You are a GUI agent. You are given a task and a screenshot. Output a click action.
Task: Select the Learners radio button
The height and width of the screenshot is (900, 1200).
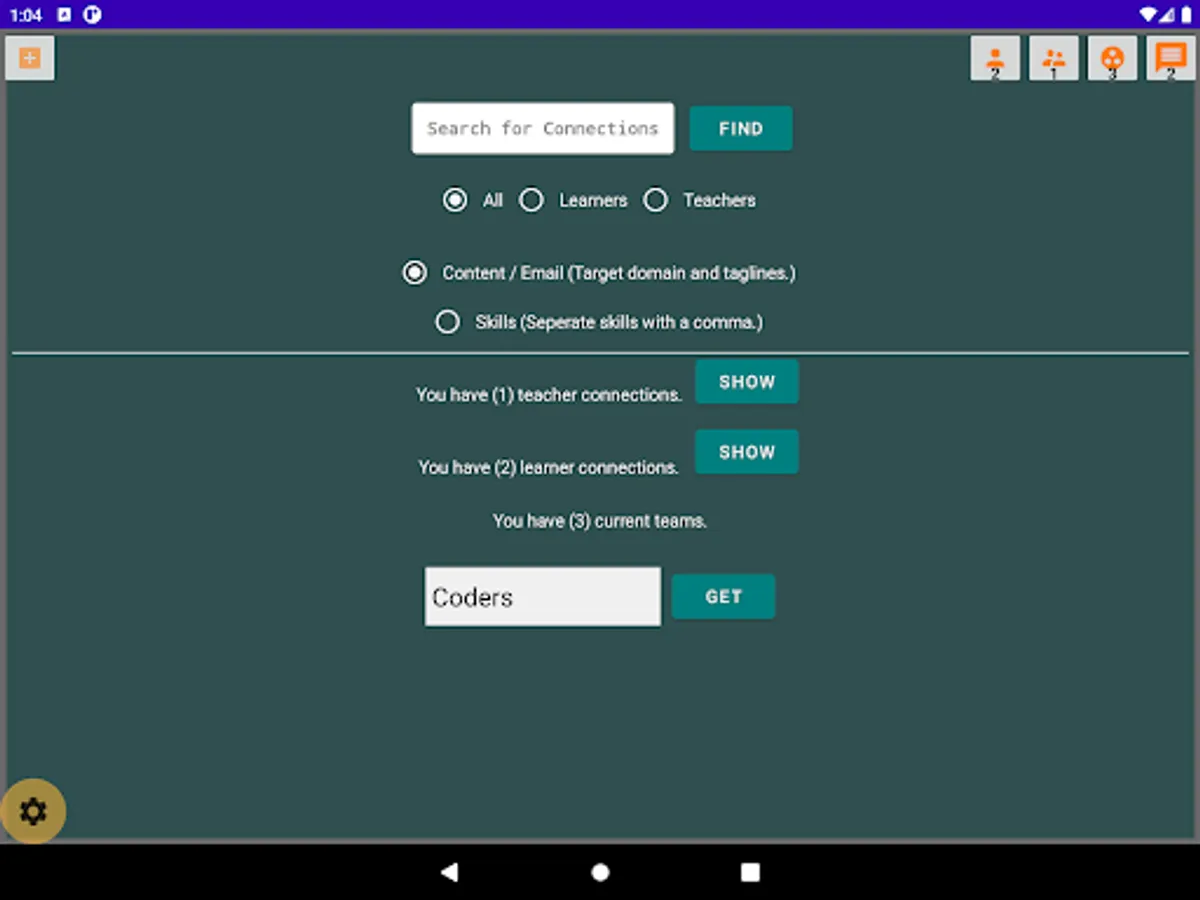coord(531,200)
